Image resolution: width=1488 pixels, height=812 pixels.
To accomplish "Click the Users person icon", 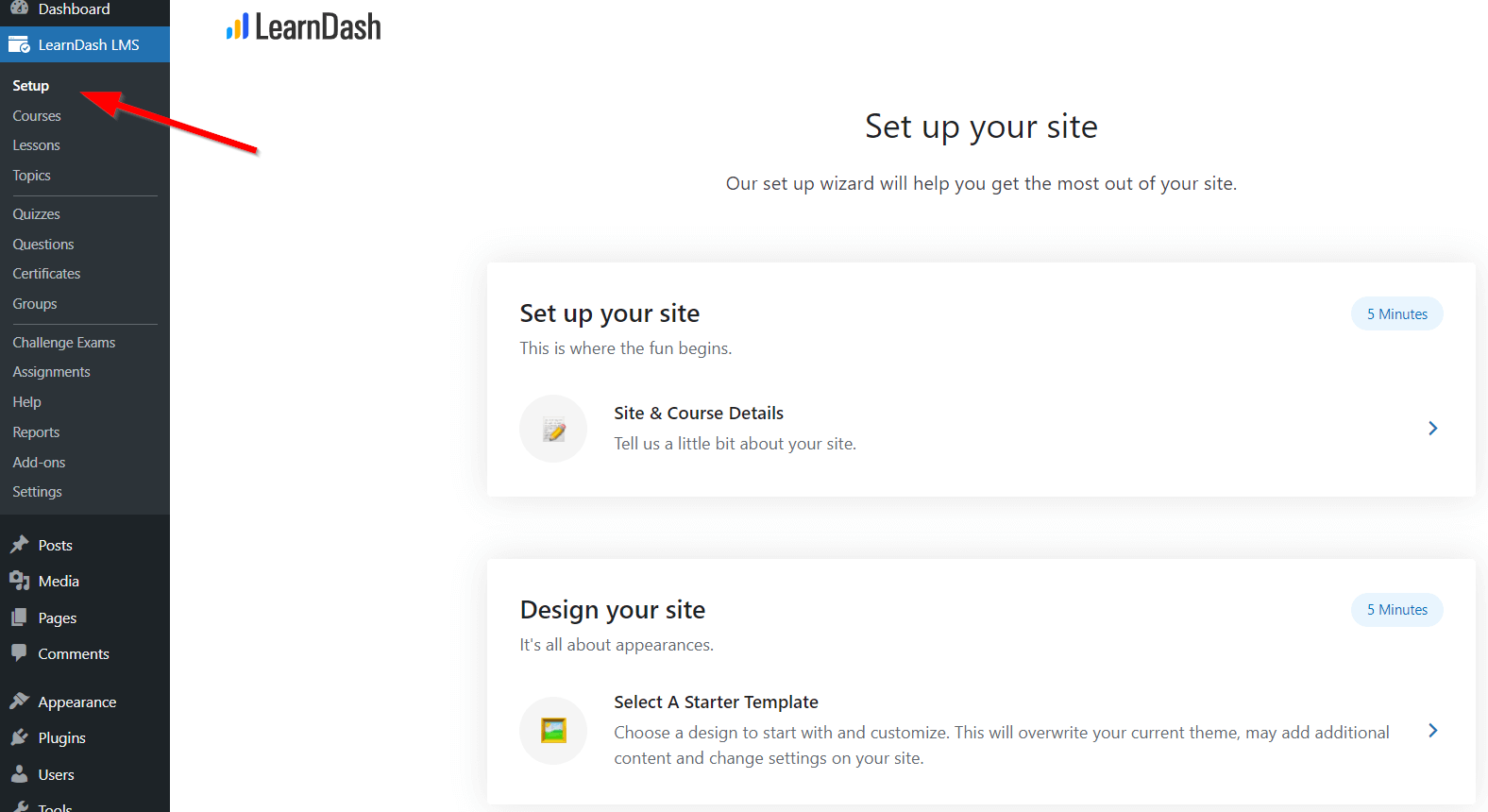I will (19, 774).
